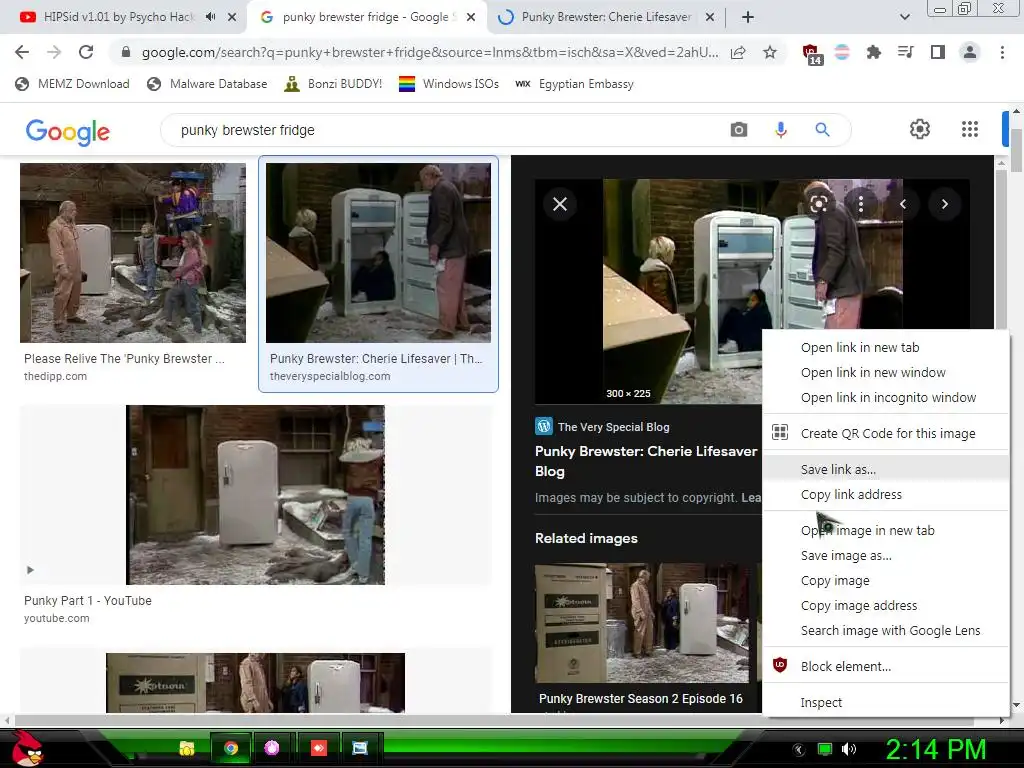The width and height of the screenshot is (1024, 768).
Task: Click the Google logo
Action: 68,131
